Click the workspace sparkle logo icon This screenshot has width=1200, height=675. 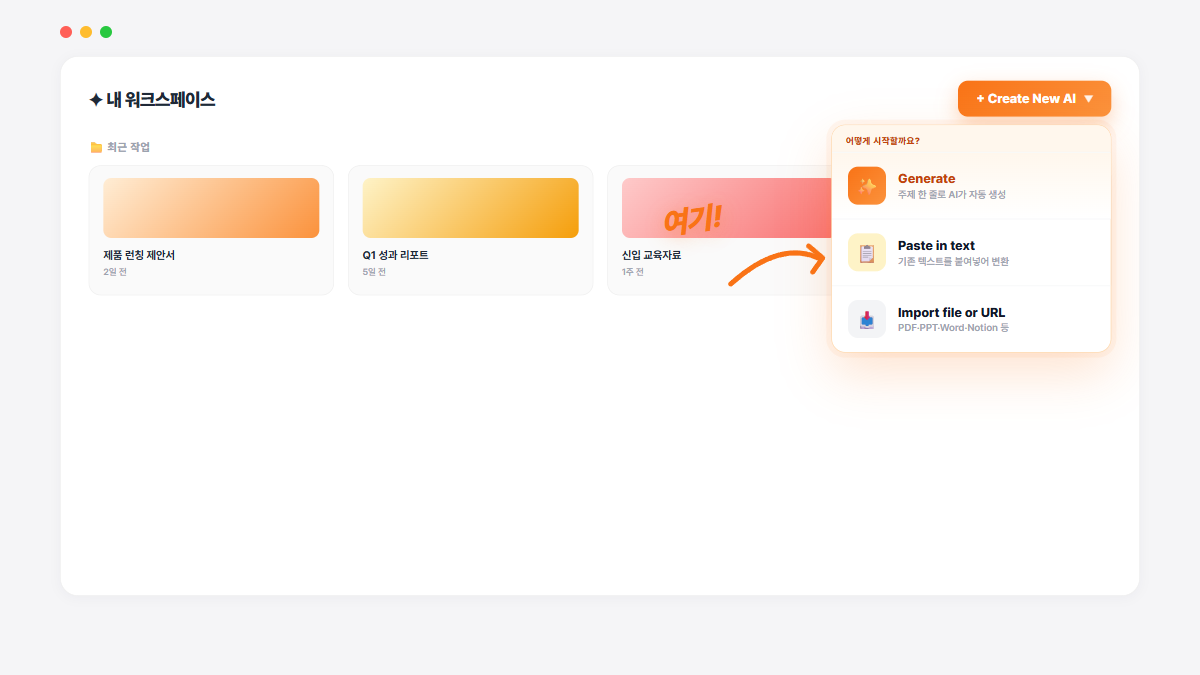point(95,99)
